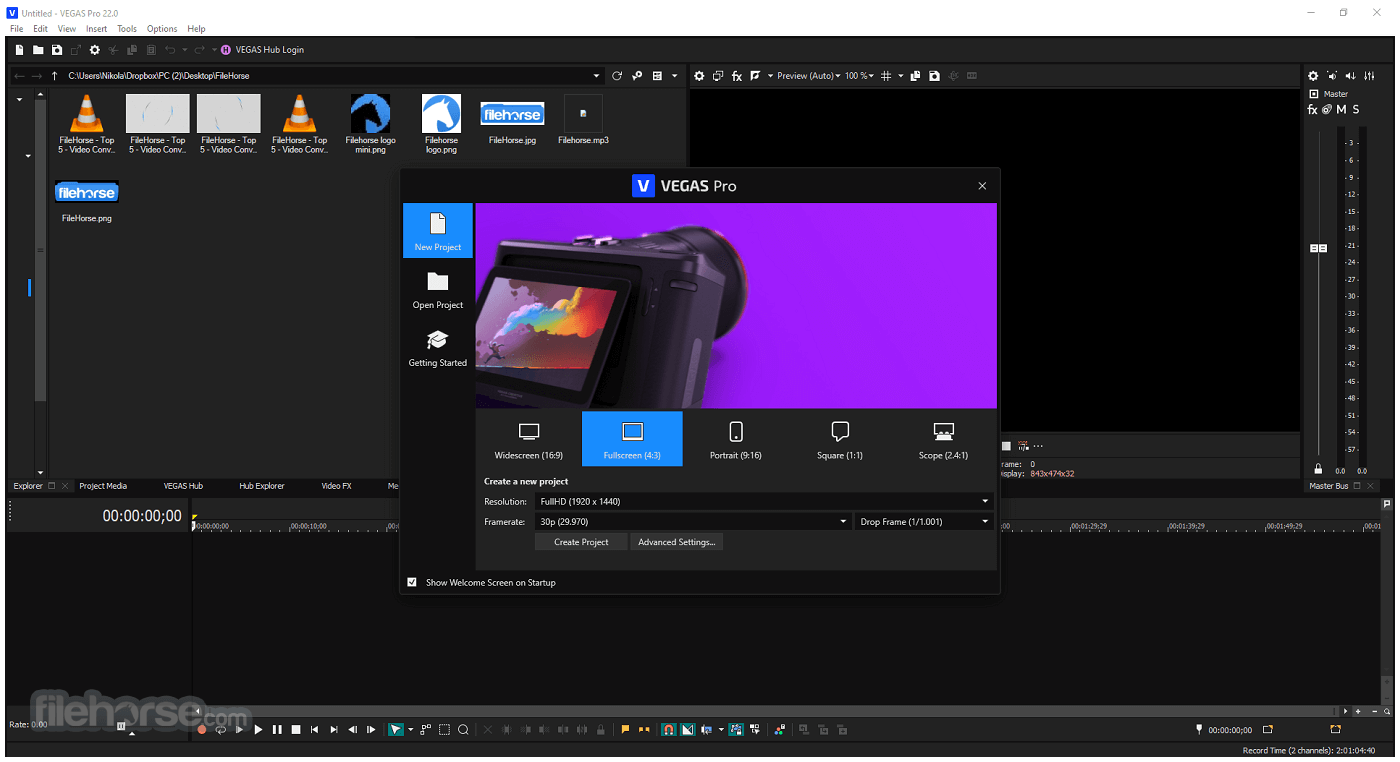Open the Preview (Auto) quality dropdown
Screen dimensions: 1400x762
tap(810, 76)
